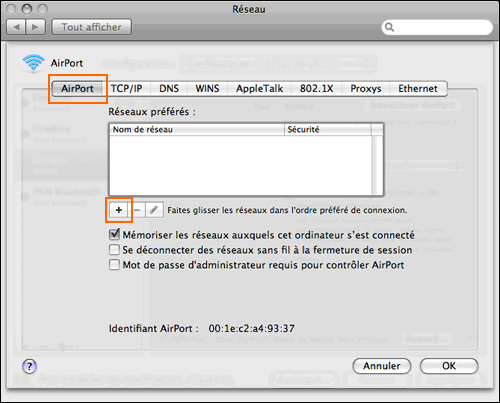Toggle Mémoriser les réseaux checkbox
The image size is (500, 403).
(x=114, y=235)
